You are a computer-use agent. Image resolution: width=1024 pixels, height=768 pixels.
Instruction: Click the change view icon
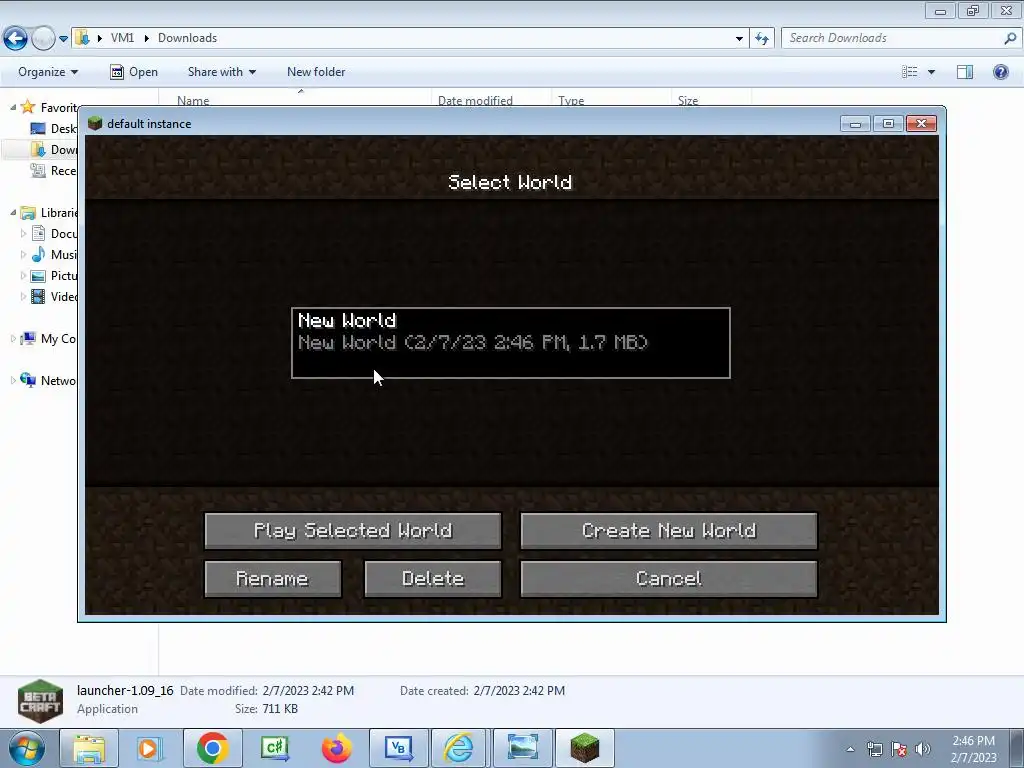tap(910, 72)
